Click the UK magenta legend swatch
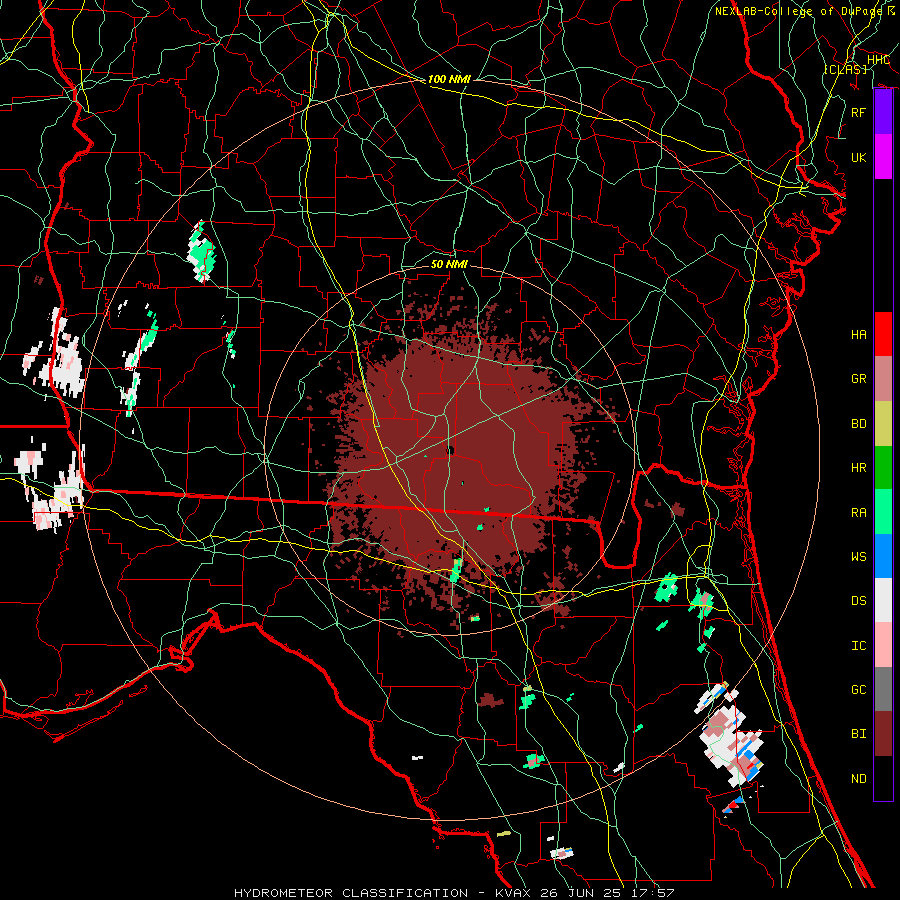Viewport: 900px width, 900px height. tap(883, 157)
